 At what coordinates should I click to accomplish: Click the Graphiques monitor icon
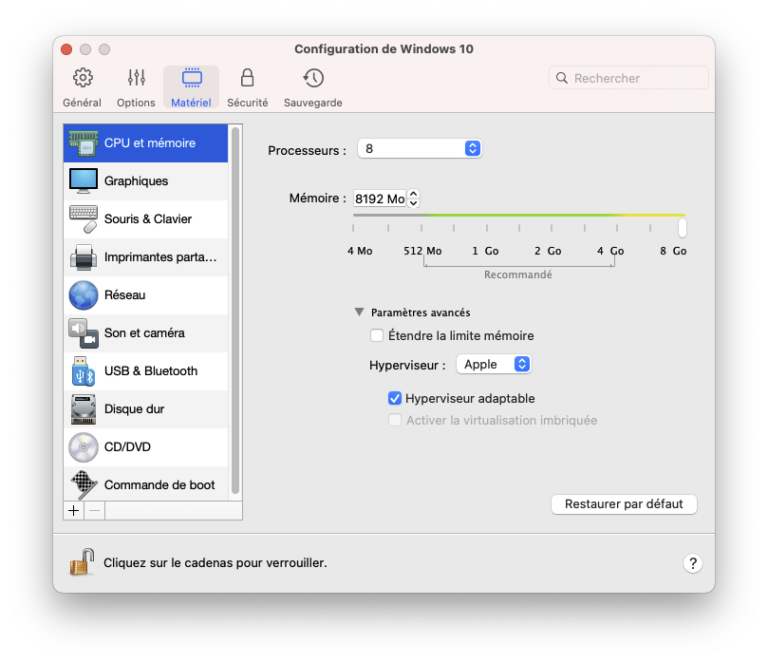83,181
